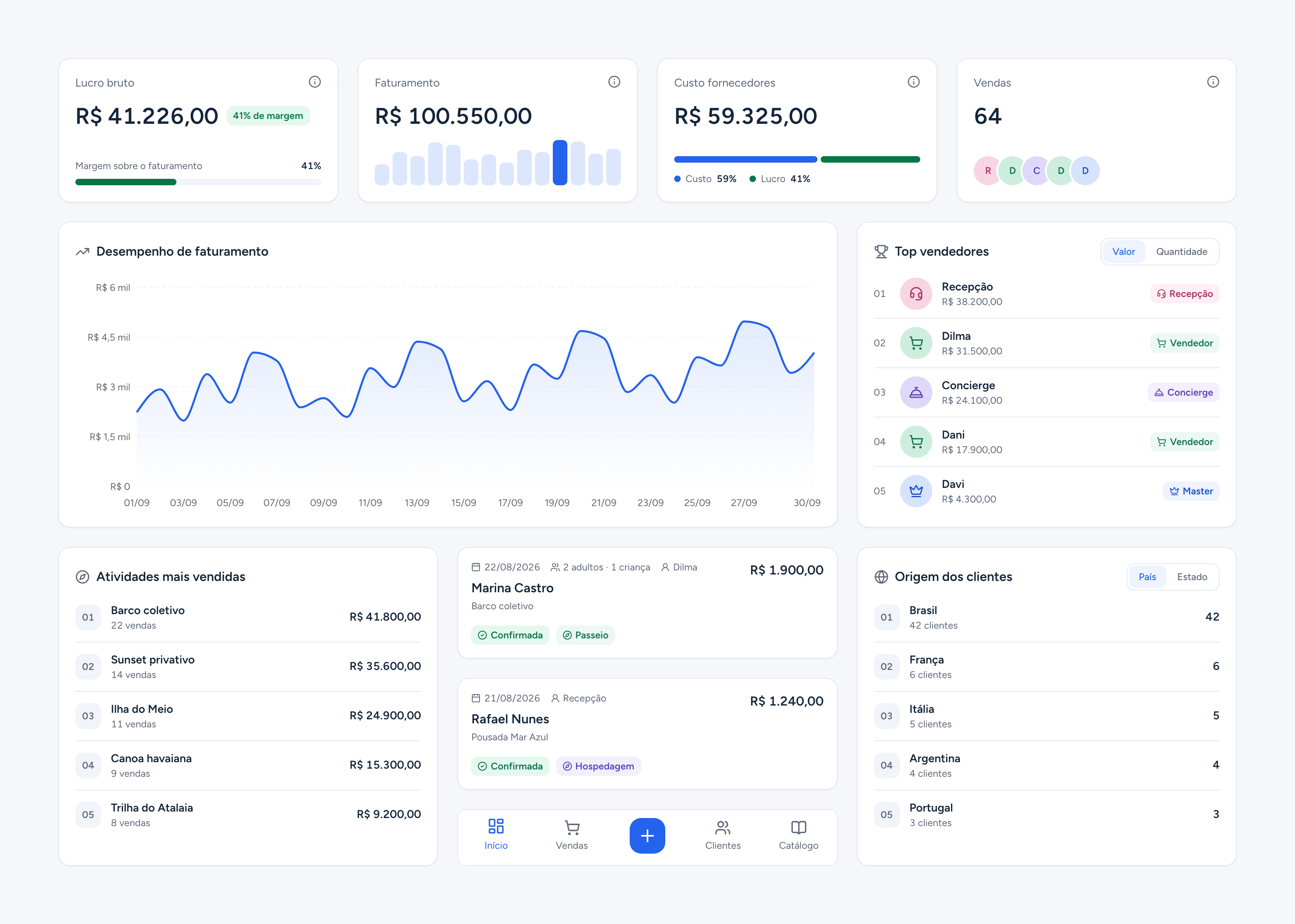
Task: Open the Rafael Nunes sale name
Action: click(x=510, y=719)
